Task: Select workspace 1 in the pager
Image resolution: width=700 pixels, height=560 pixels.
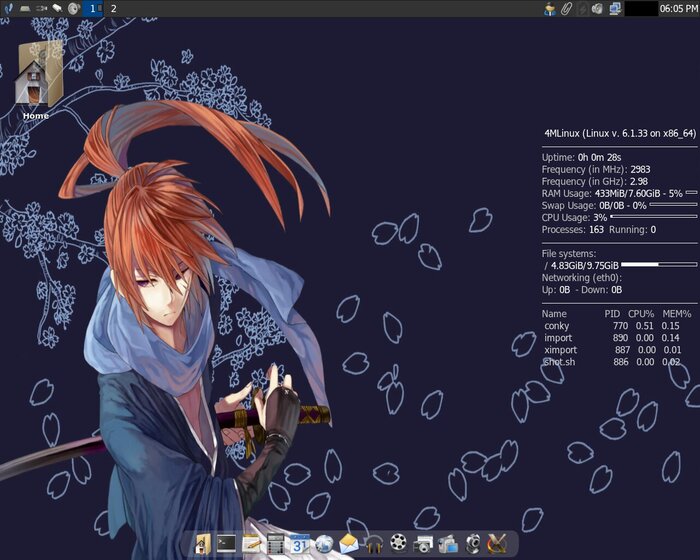Action: [x=94, y=8]
